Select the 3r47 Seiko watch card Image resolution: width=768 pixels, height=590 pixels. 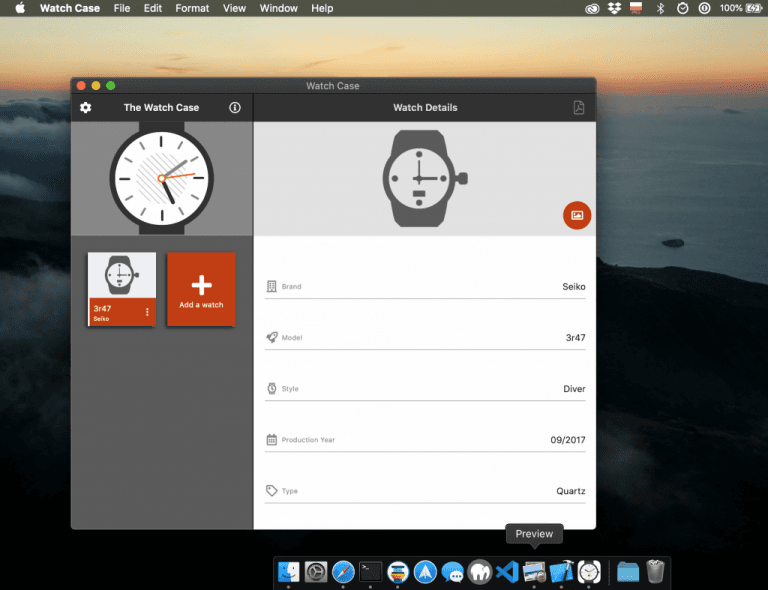(x=121, y=280)
